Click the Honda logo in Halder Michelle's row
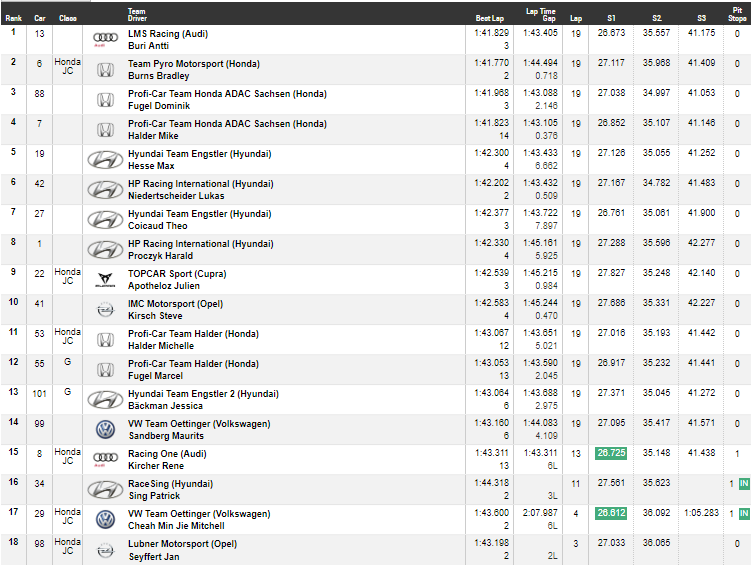 click(x=105, y=340)
